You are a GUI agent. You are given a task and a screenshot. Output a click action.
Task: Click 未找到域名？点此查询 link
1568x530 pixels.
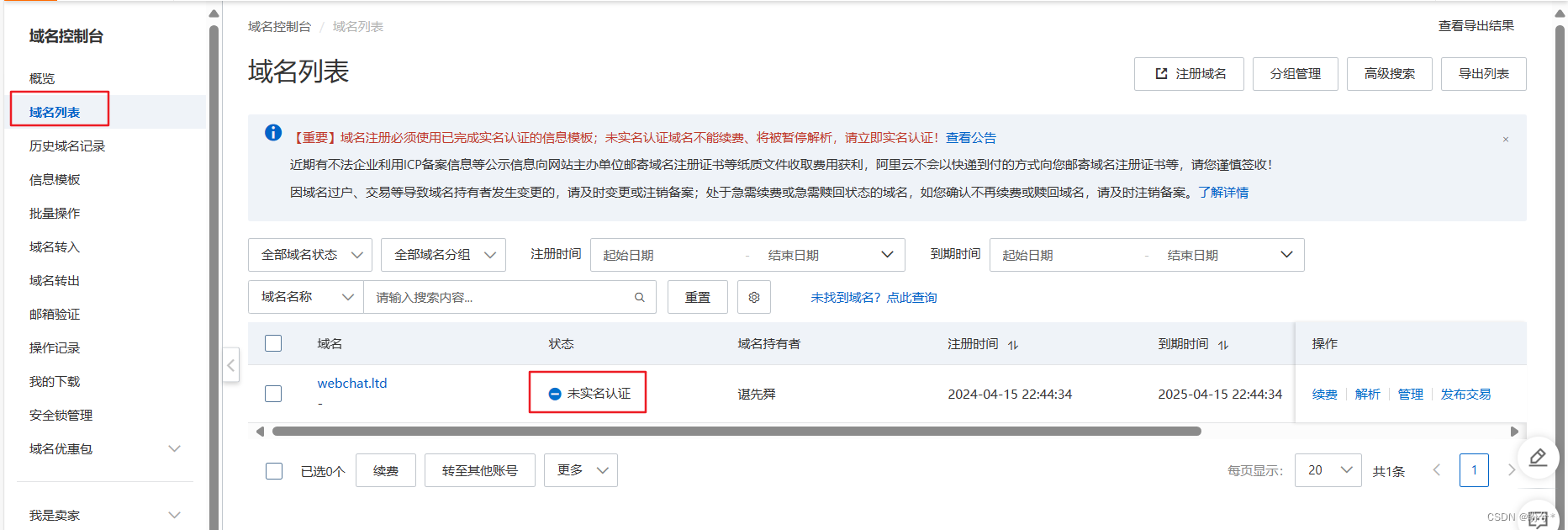[874, 297]
